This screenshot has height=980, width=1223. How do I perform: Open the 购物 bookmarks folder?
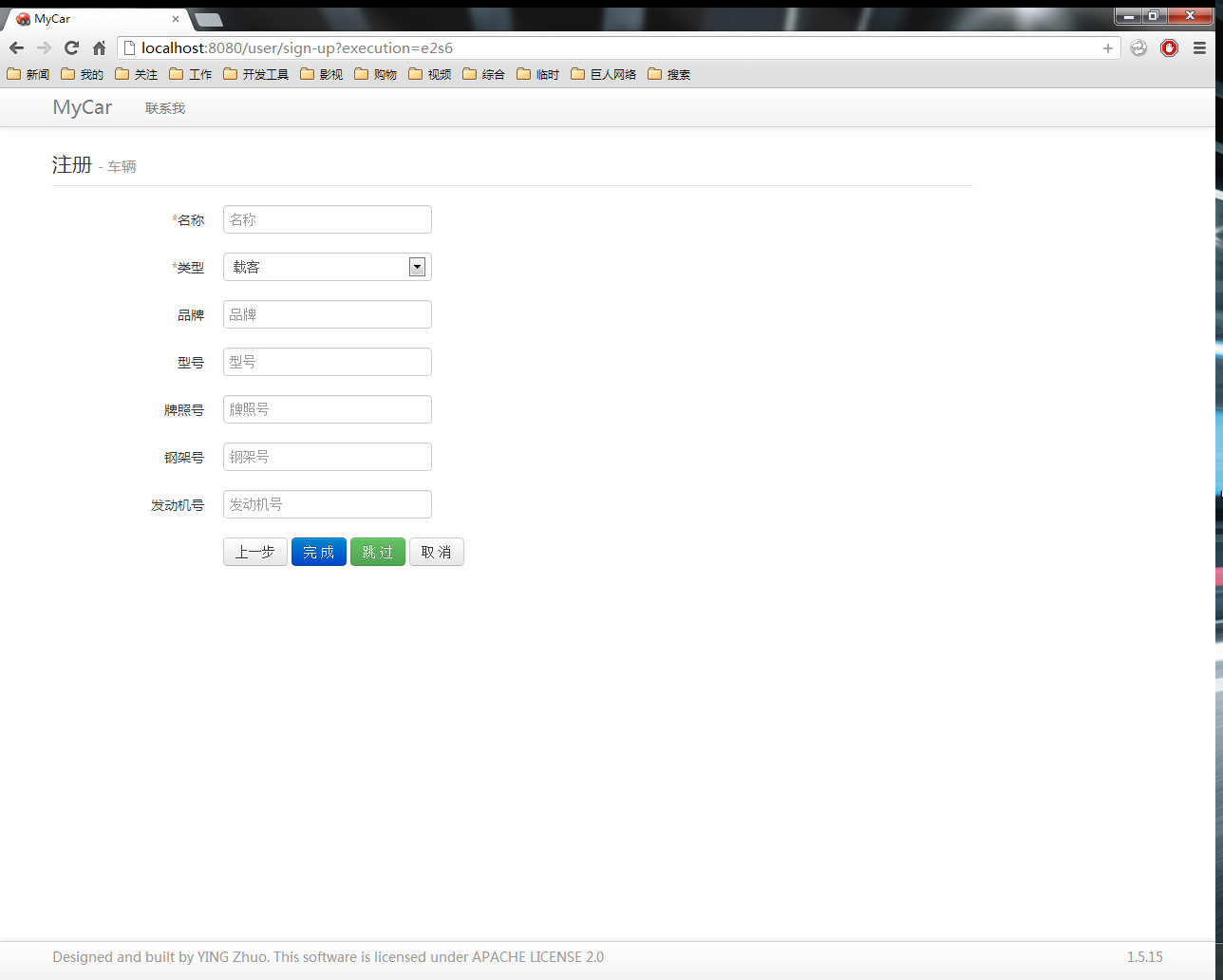pos(376,74)
